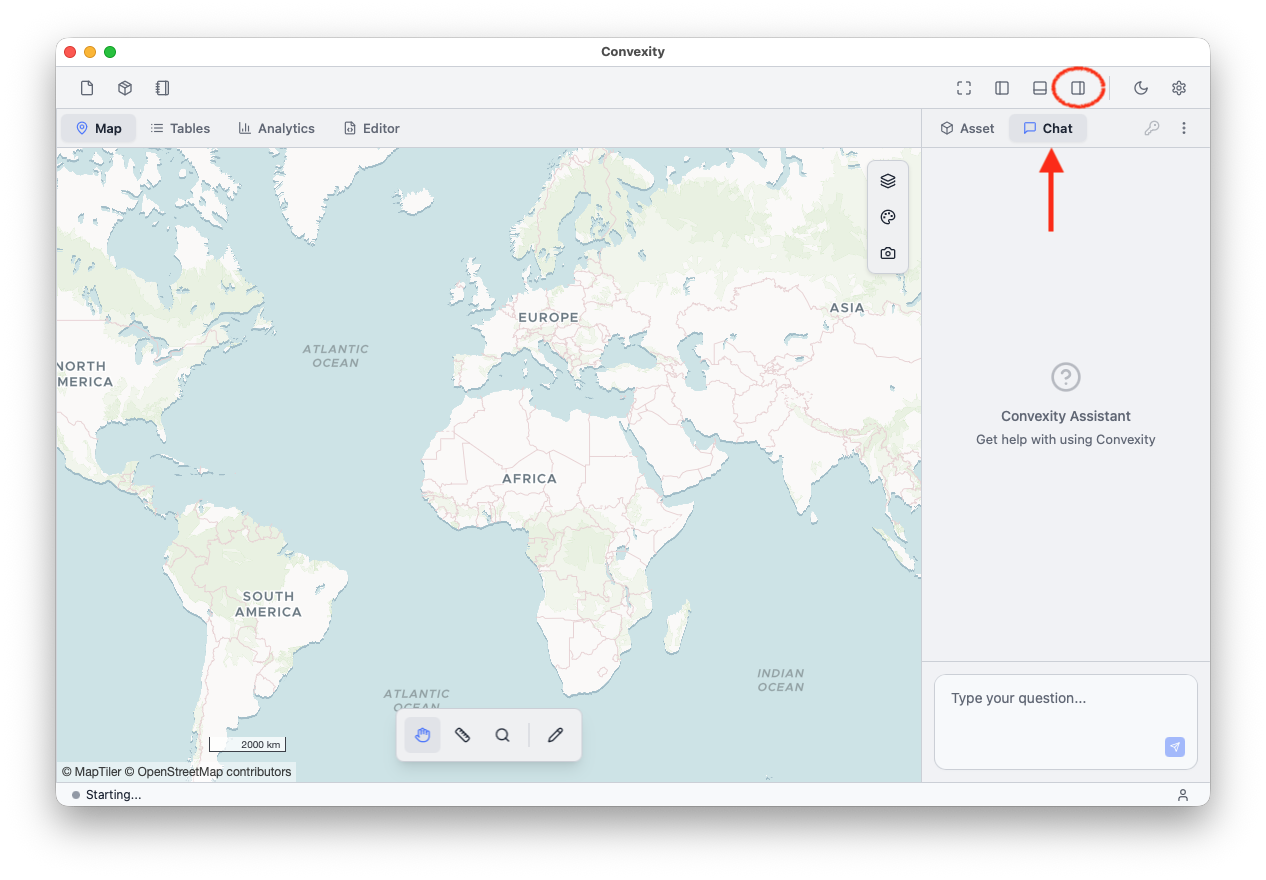
Task: Toggle the bottom panel visibility
Action: [1040, 88]
